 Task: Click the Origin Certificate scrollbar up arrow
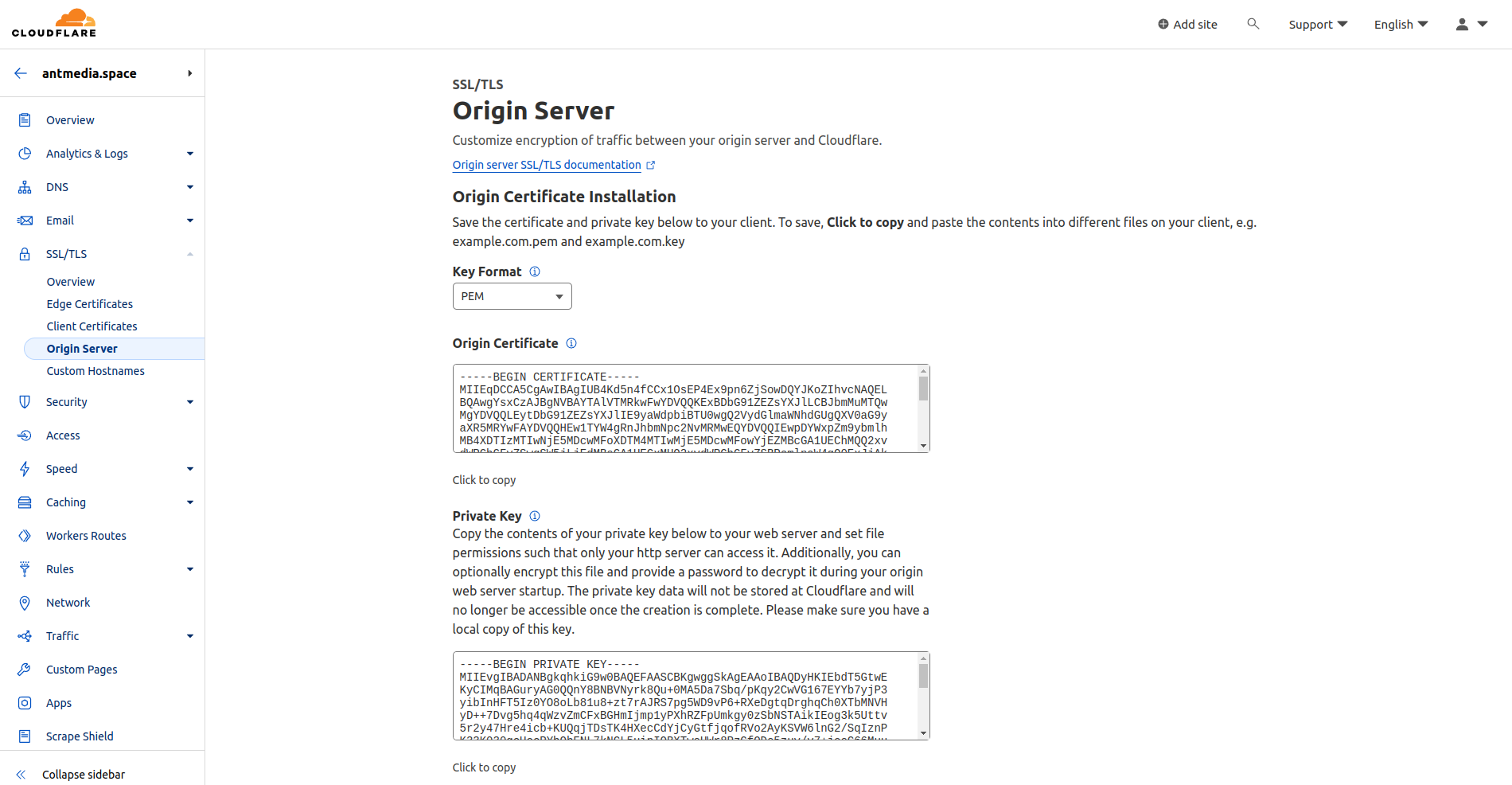pos(923,371)
